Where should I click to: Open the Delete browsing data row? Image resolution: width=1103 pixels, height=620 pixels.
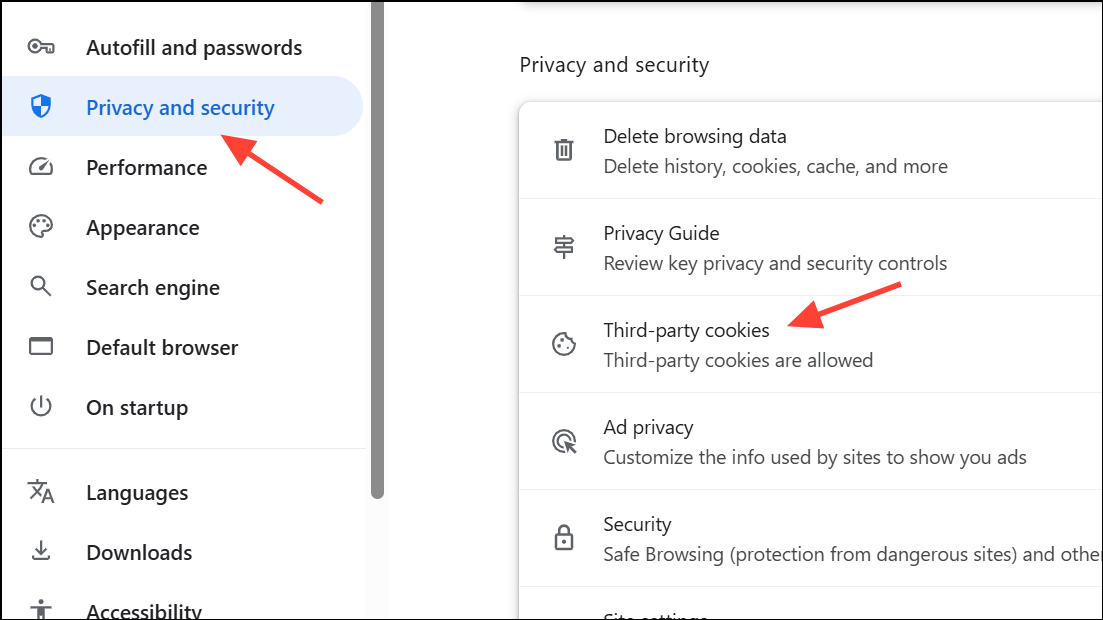[810, 151]
